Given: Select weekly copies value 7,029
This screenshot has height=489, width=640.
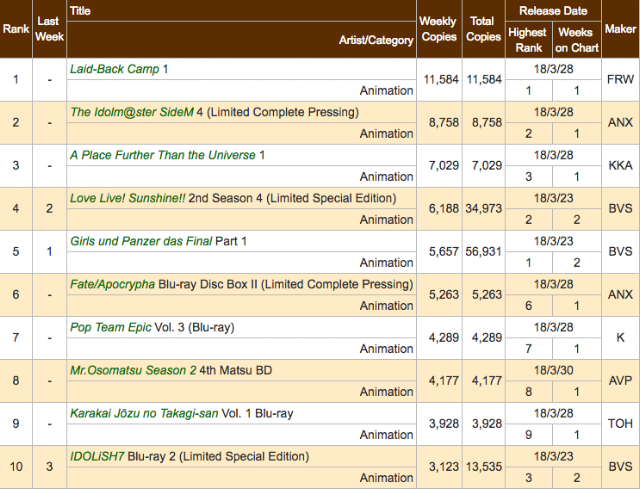Looking at the screenshot, I should click(x=443, y=165).
